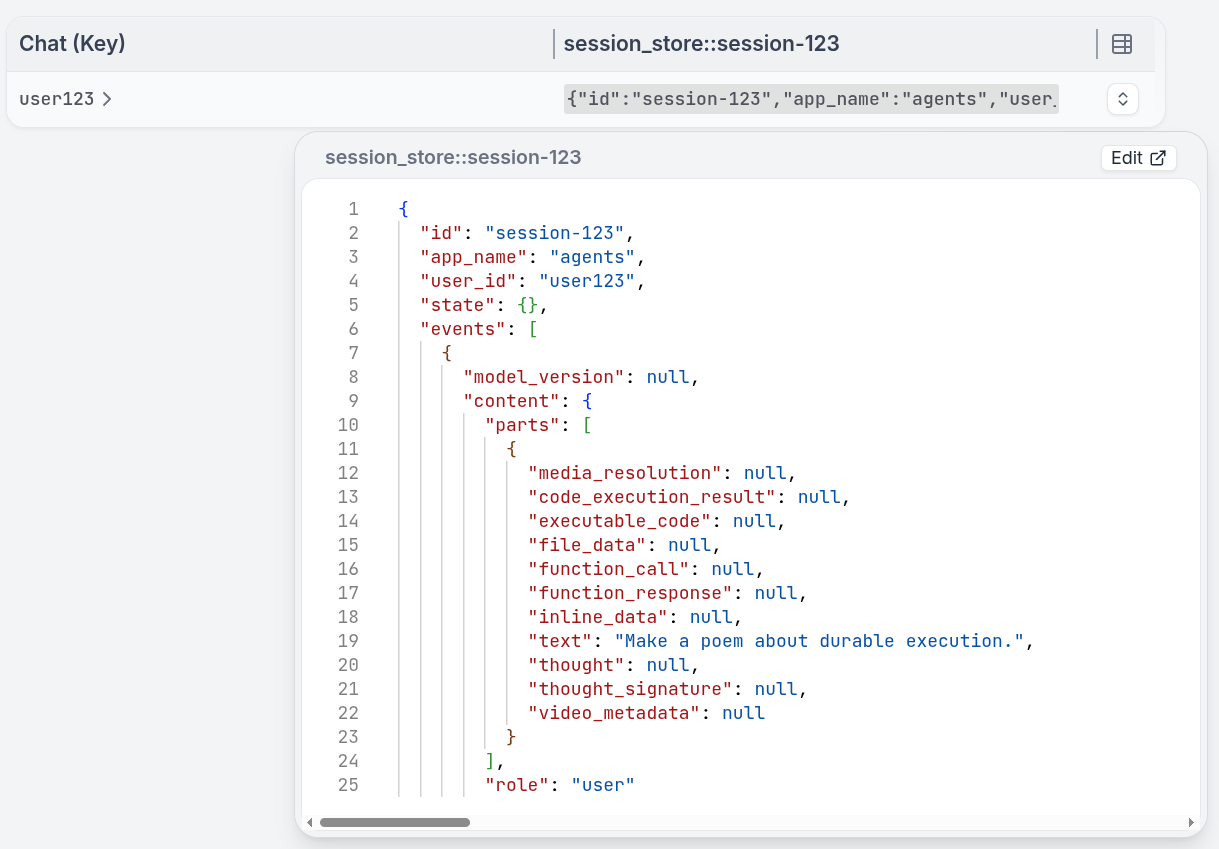Expand the user123 key chevron
This screenshot has width=1219, height=849.
tap(107, 99)
